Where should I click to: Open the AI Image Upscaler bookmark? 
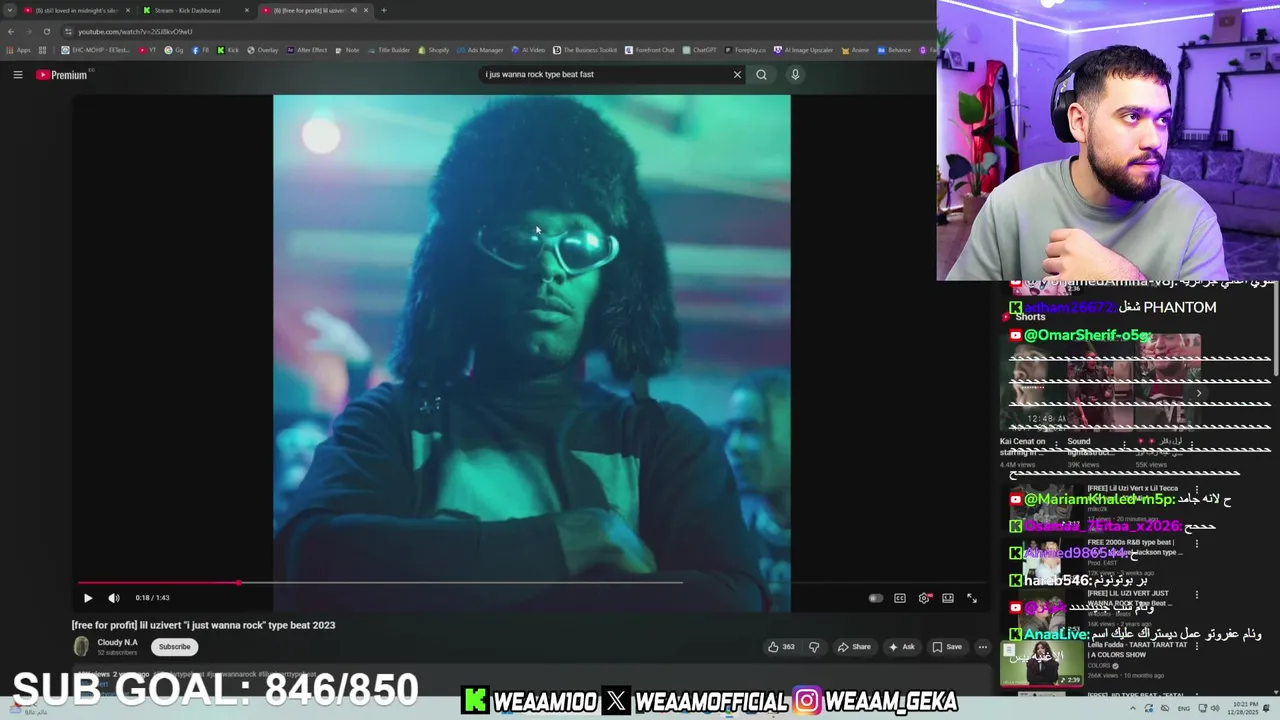pos(805,50)
